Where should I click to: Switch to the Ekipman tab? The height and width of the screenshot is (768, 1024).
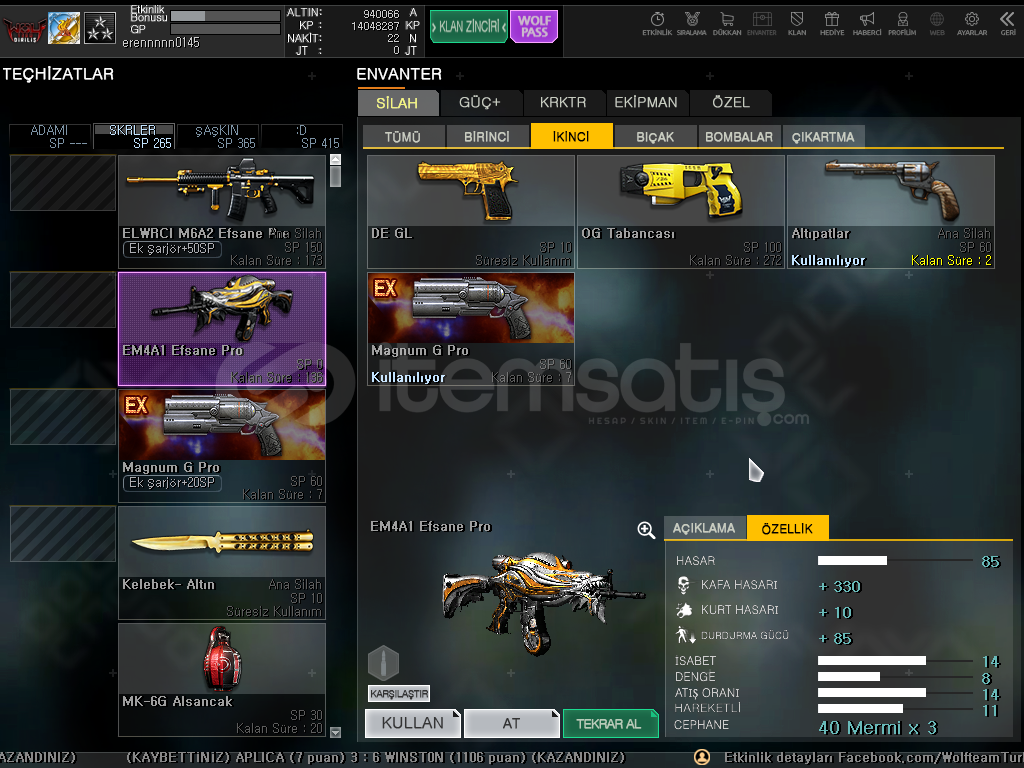pos(646,103)
